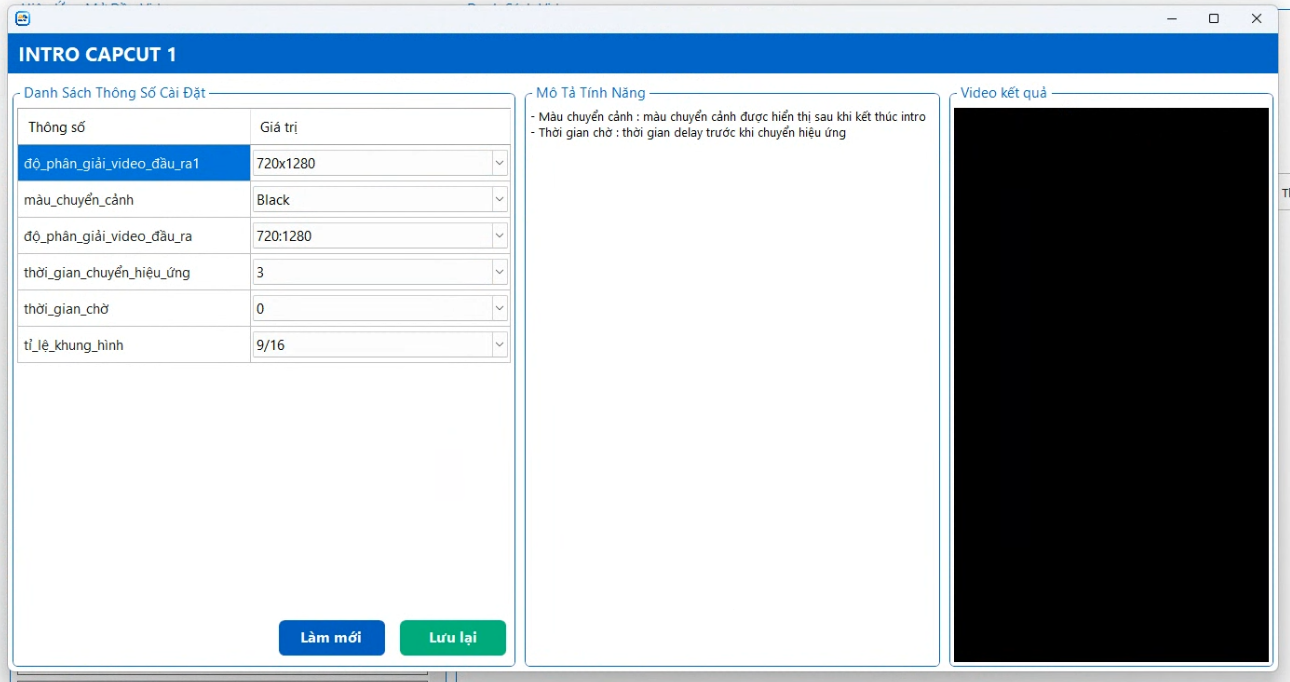The width and height of the screenshot is (1290, 682).
Task: Open the độ_phân_giải_video_đầu_ra1 dropdown showing 720x1280
Action: click(380, 163)
